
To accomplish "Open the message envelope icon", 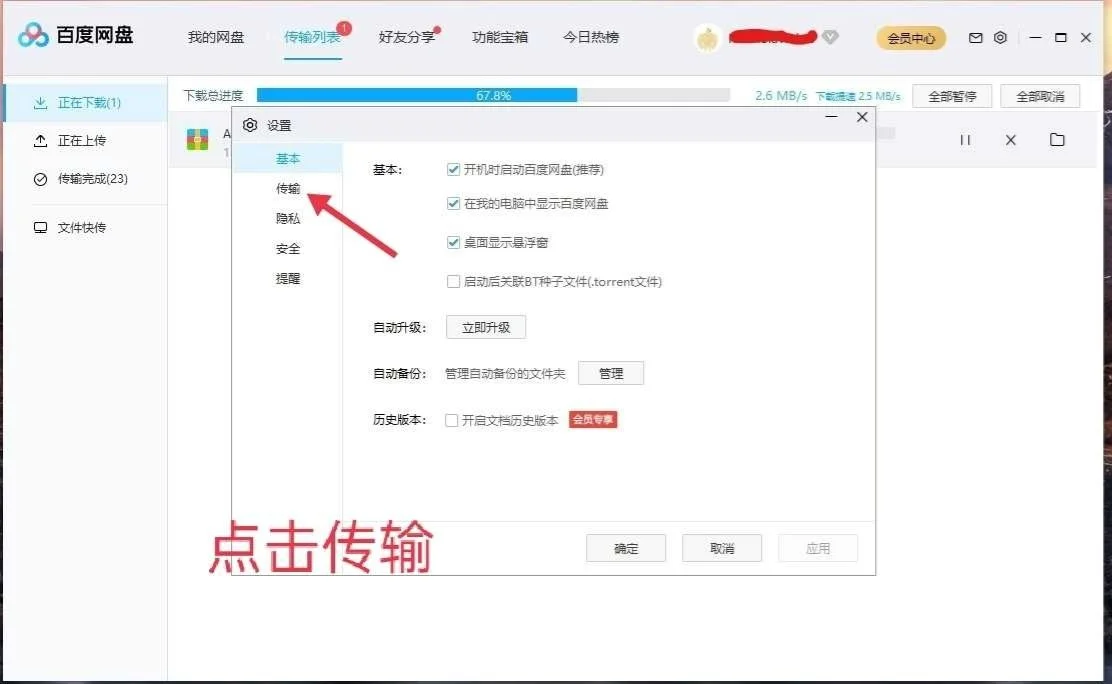I will pos(975,37).
